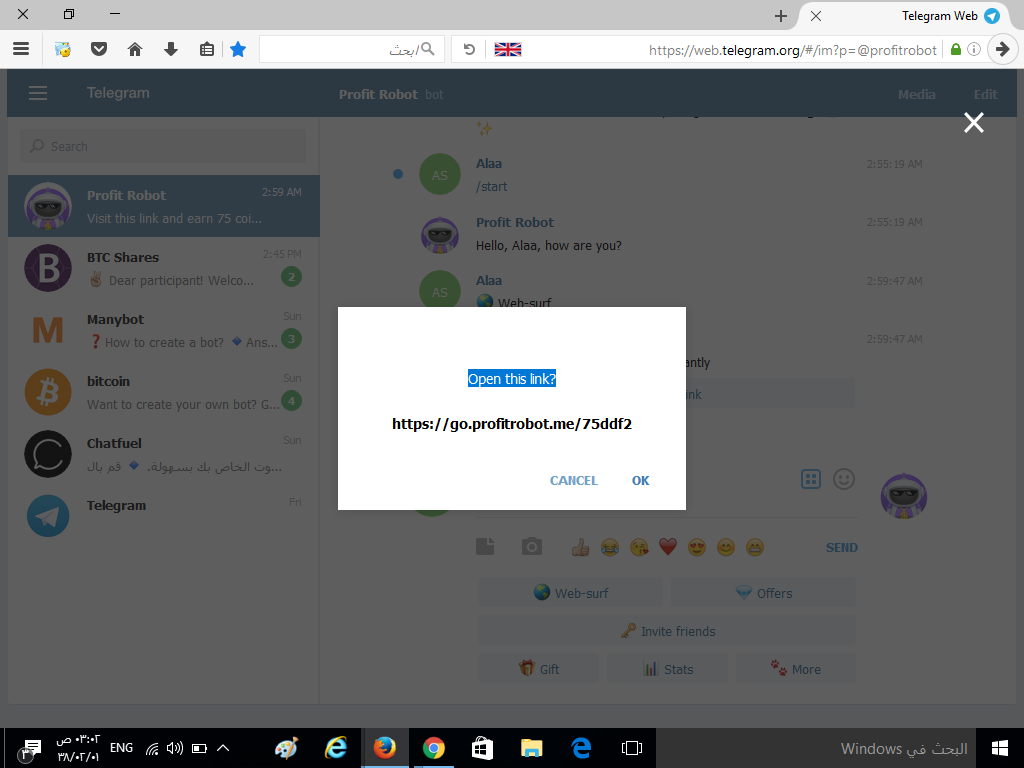The height and width of the screenshot is (768, 1024).
Task: Click the go arrow button in address bar
Action: tap(1002, 49)
